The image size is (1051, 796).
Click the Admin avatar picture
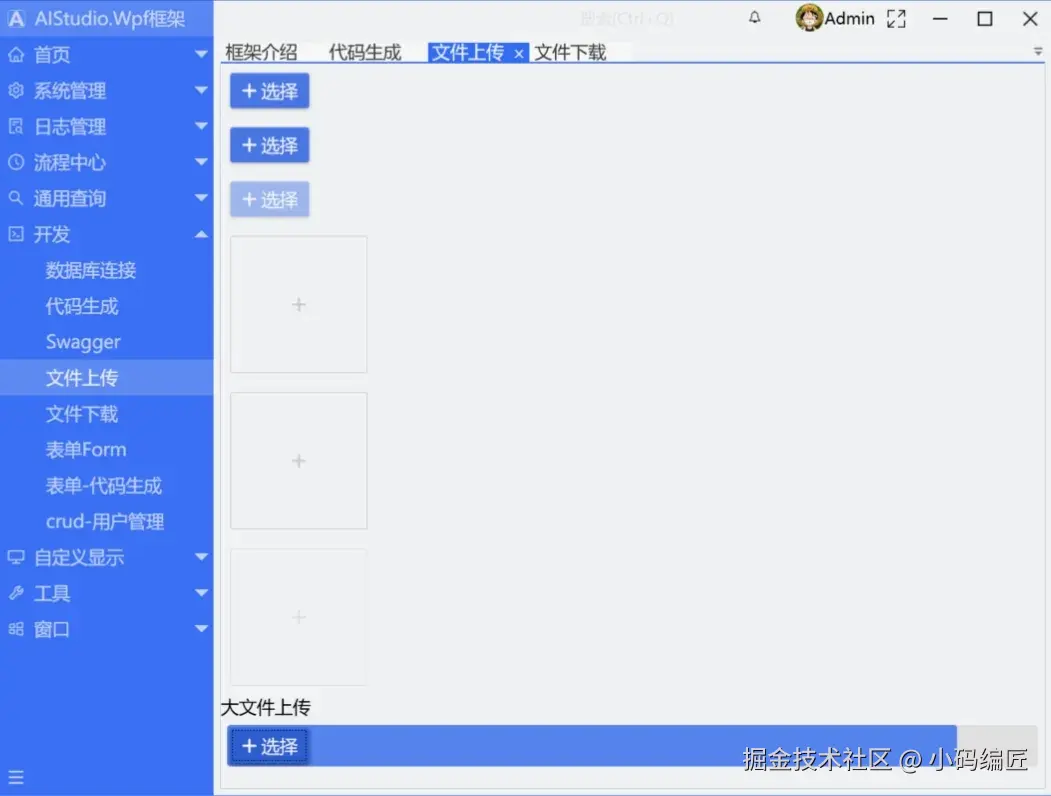point(808,17)
